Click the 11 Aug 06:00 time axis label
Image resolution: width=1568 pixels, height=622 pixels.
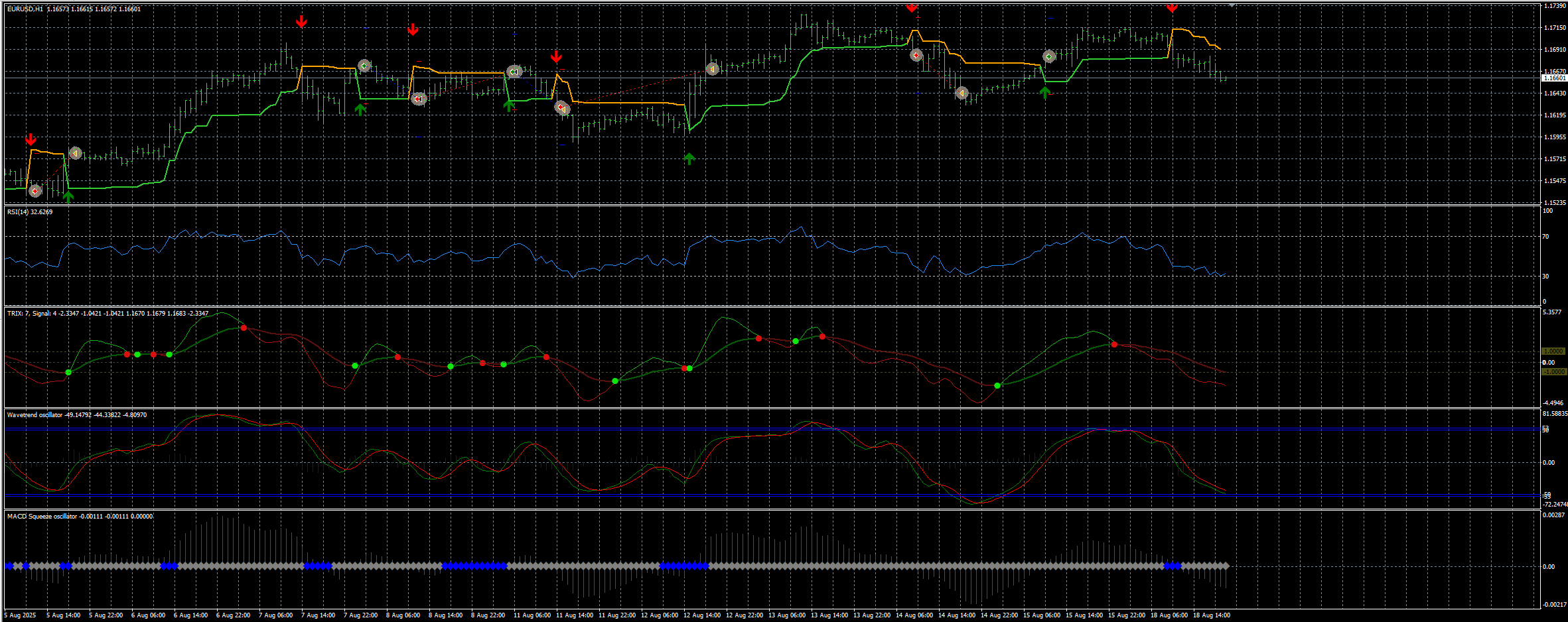coord(532,615)
